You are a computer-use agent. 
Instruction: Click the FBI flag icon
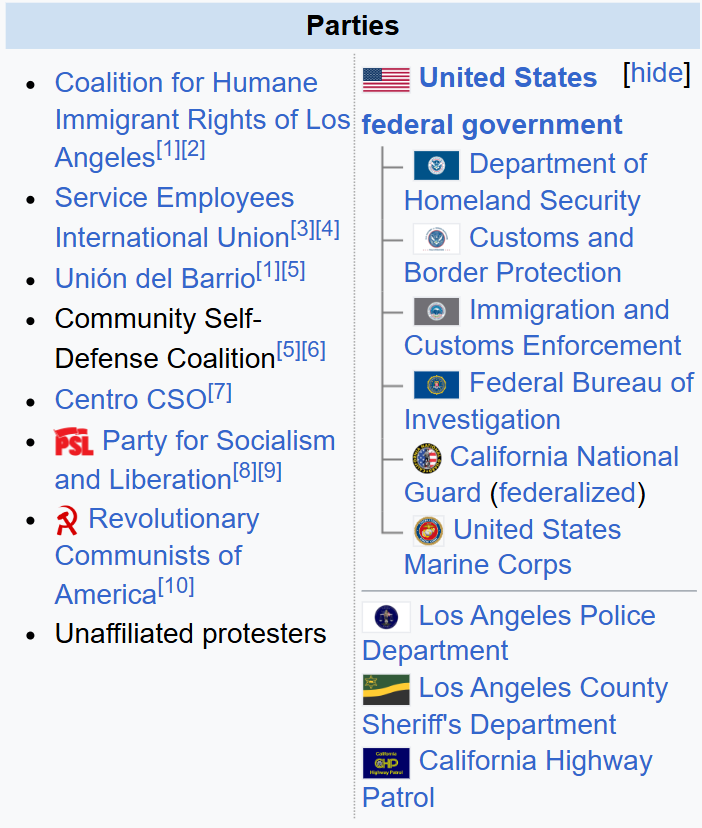[x=436, y=384]
